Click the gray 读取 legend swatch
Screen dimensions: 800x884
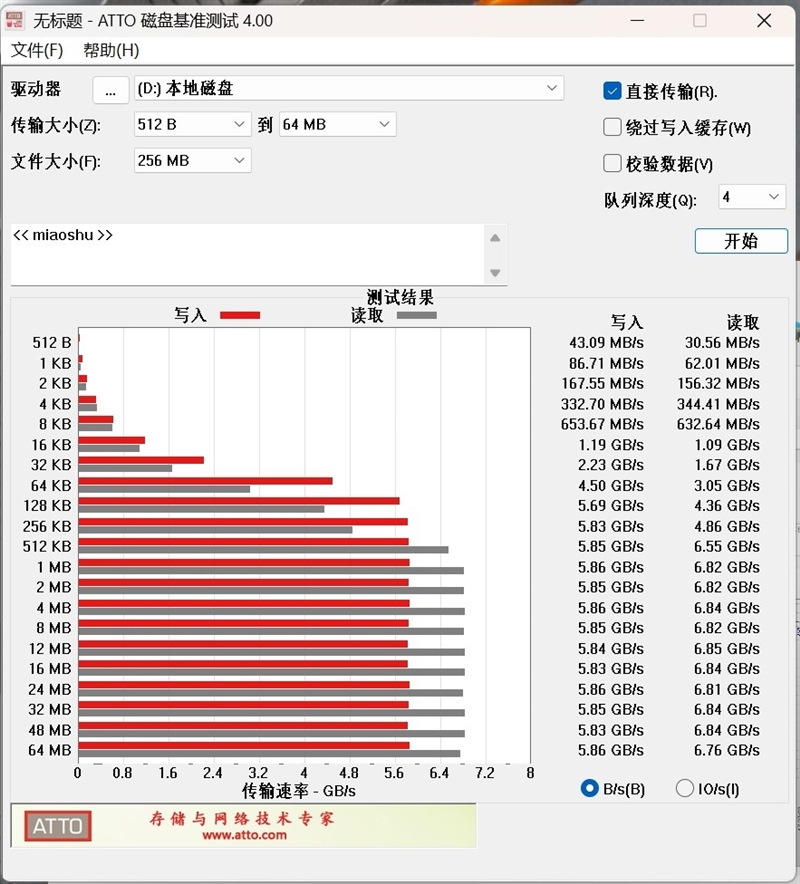click(417, 316)
